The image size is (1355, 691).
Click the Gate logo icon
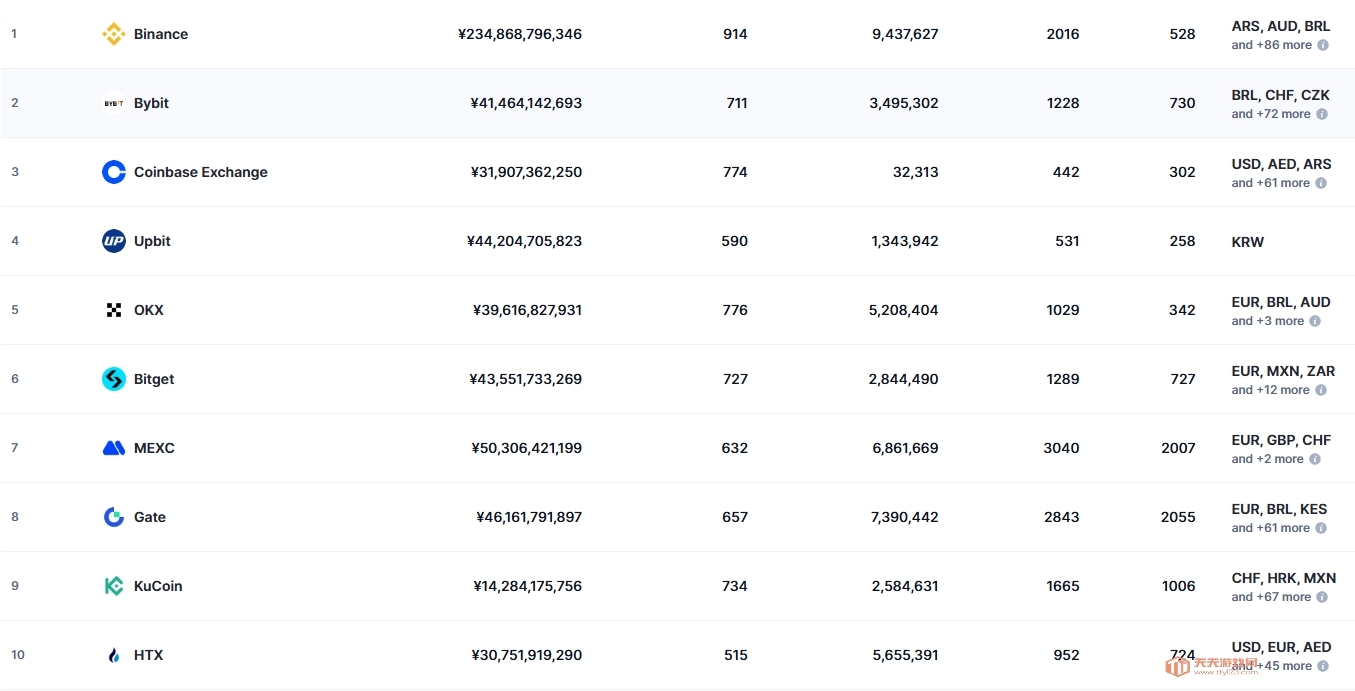point(114,517)
